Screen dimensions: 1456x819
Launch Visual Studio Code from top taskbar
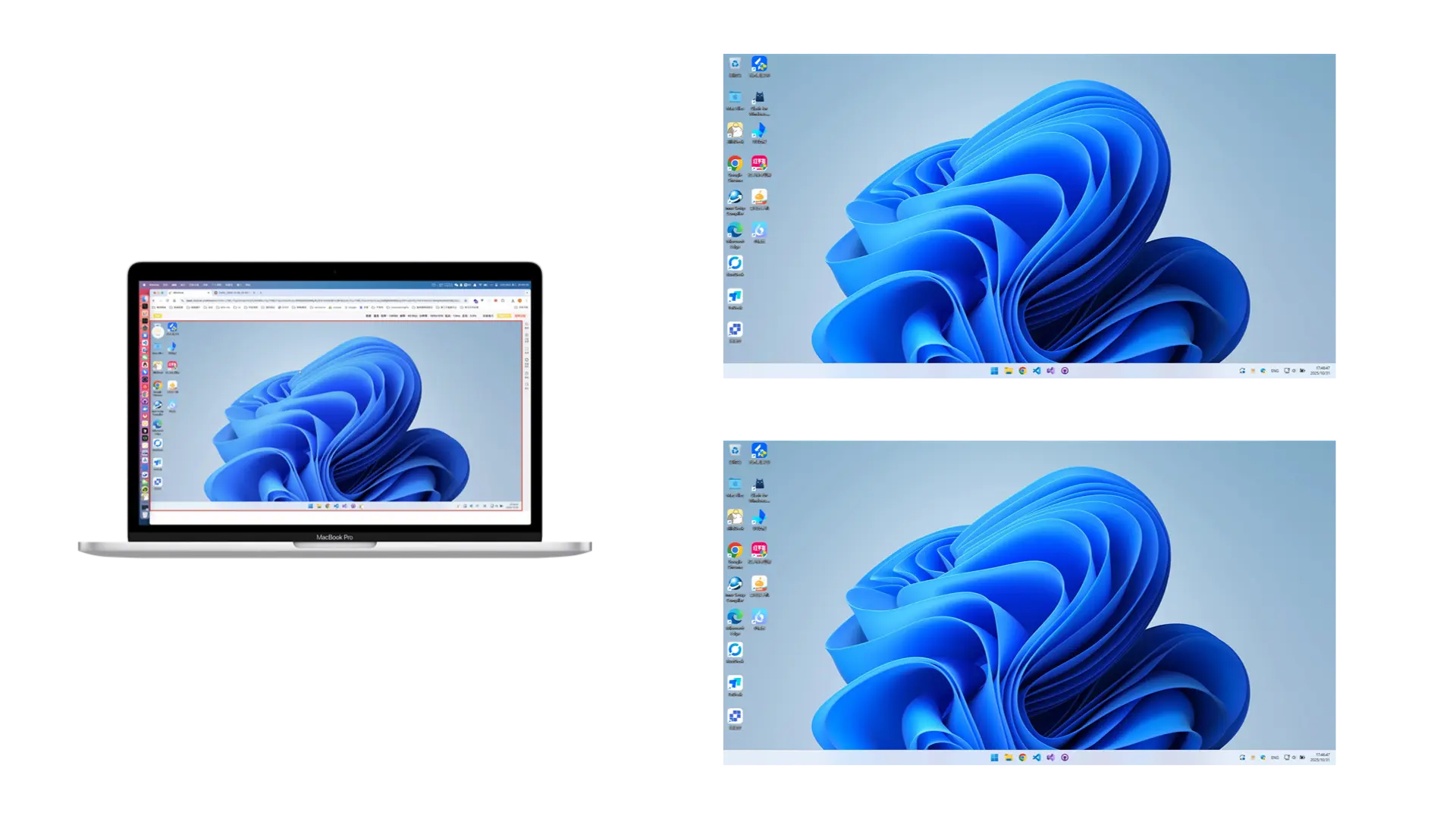(x=1037, y=371)
